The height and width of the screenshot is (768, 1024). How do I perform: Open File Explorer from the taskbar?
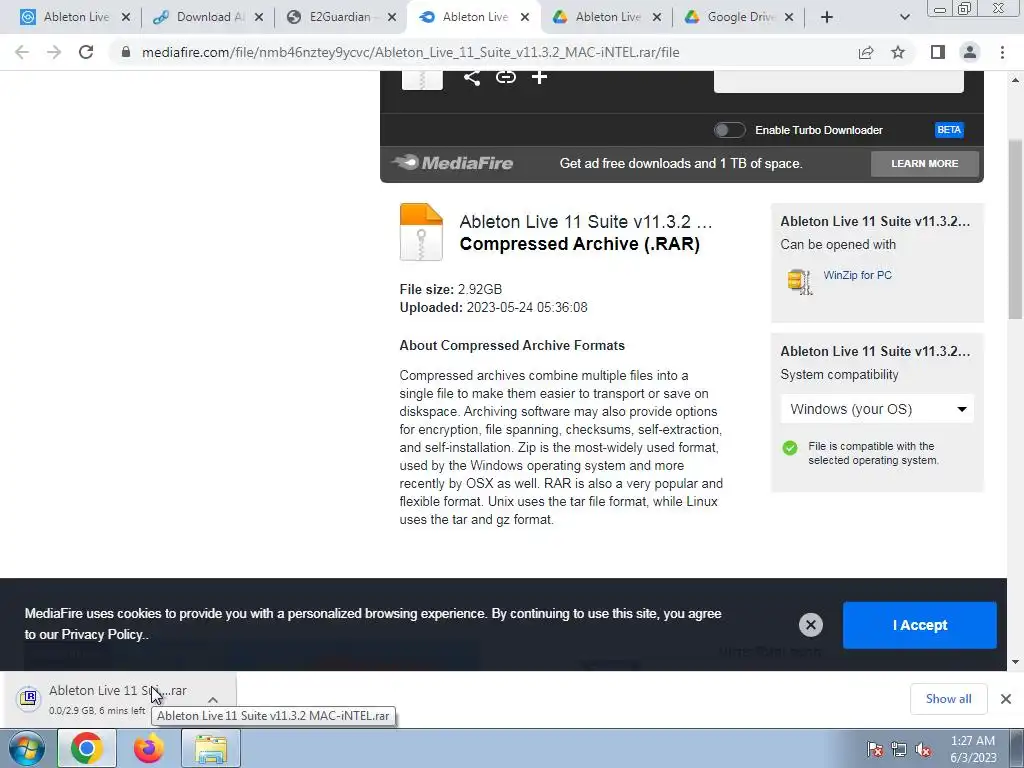coord(211,748)
